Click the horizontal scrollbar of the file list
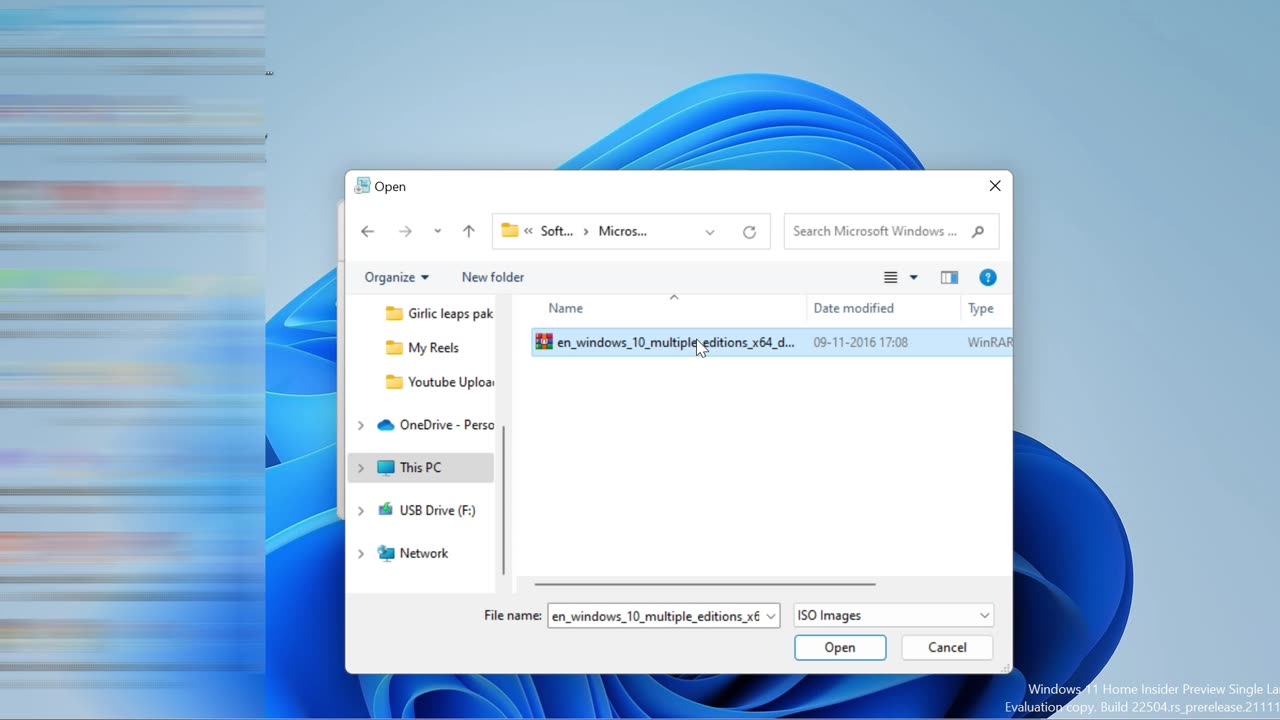 point(705,584)
